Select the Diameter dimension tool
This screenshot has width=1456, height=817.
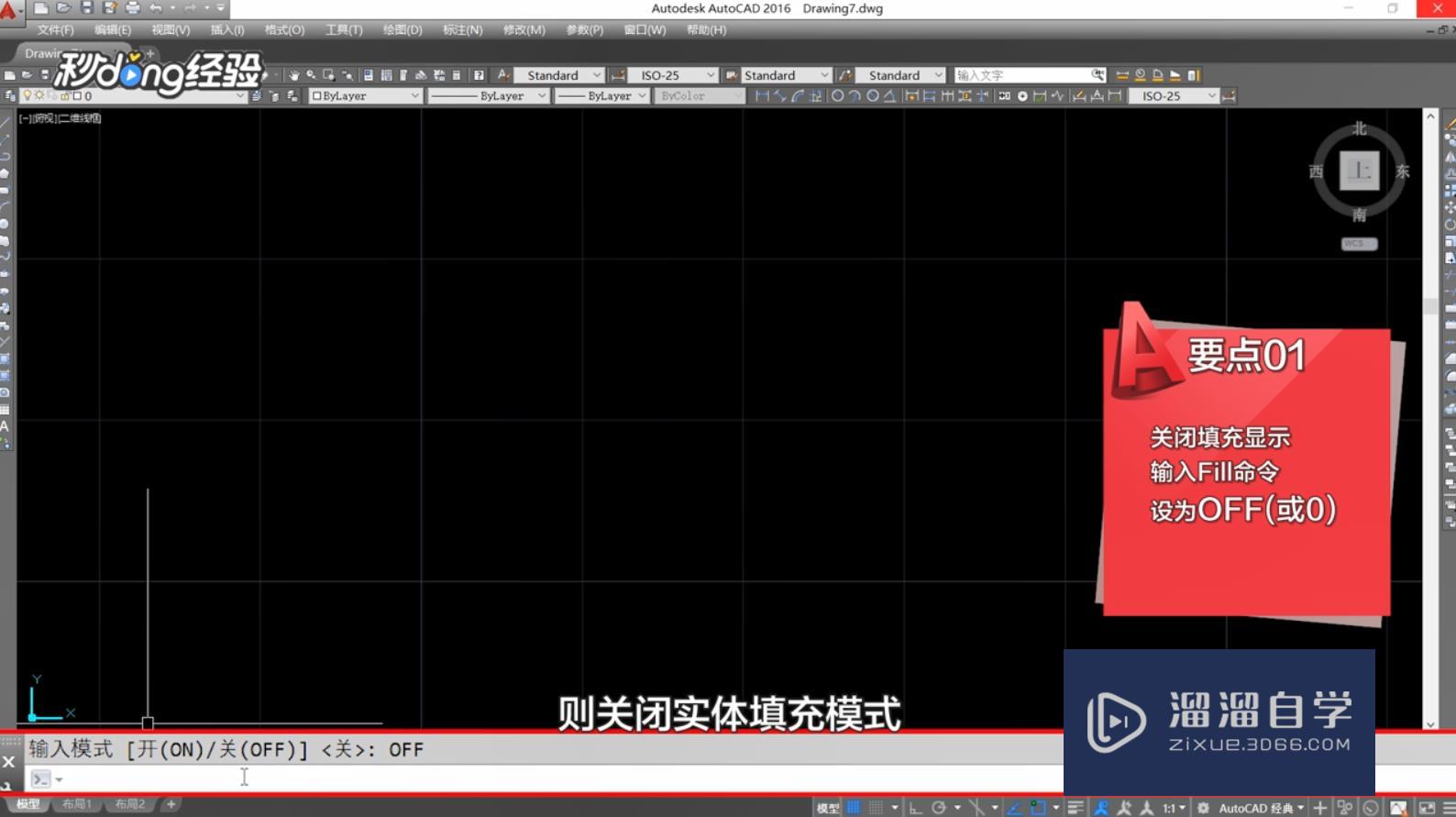tap(873, 95)
